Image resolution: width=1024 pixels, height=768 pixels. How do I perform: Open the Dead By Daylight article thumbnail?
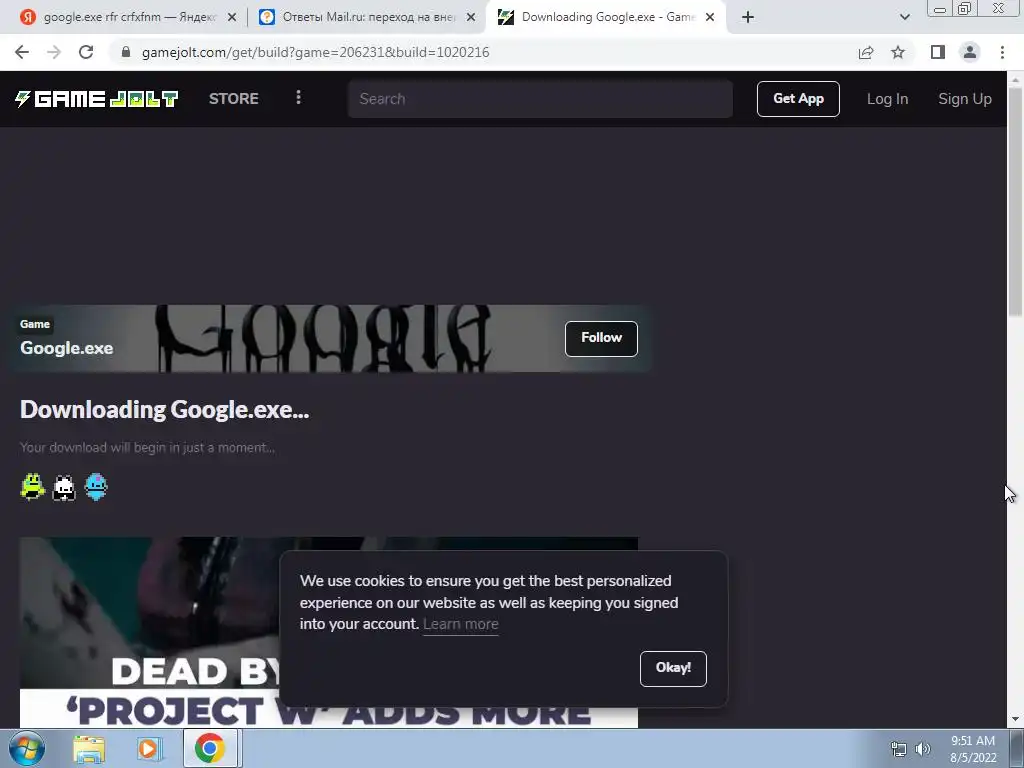point(328,632)
